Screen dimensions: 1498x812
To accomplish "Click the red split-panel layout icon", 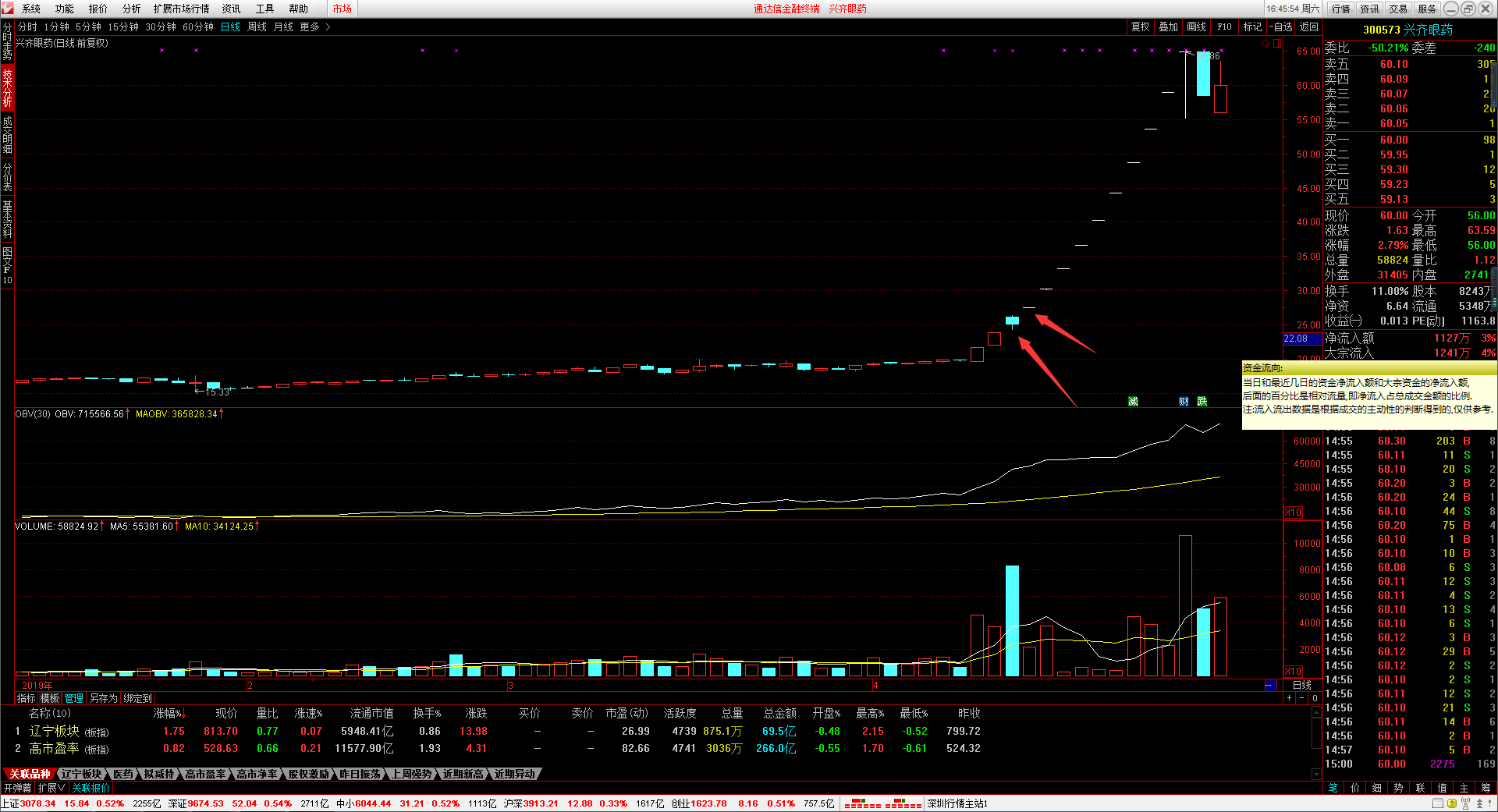I will coord(1277,44).
